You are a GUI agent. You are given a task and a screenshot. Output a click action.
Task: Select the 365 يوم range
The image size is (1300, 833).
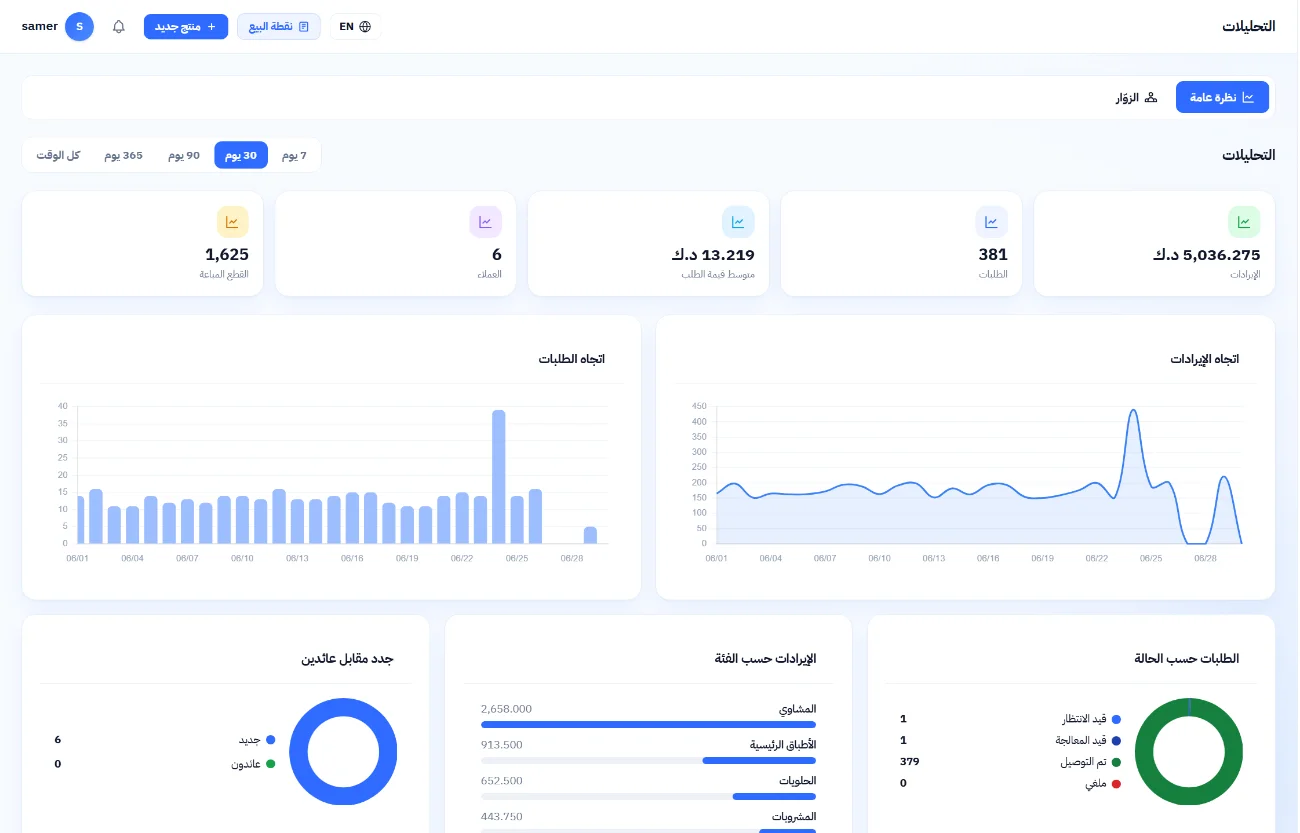(124, 155)
